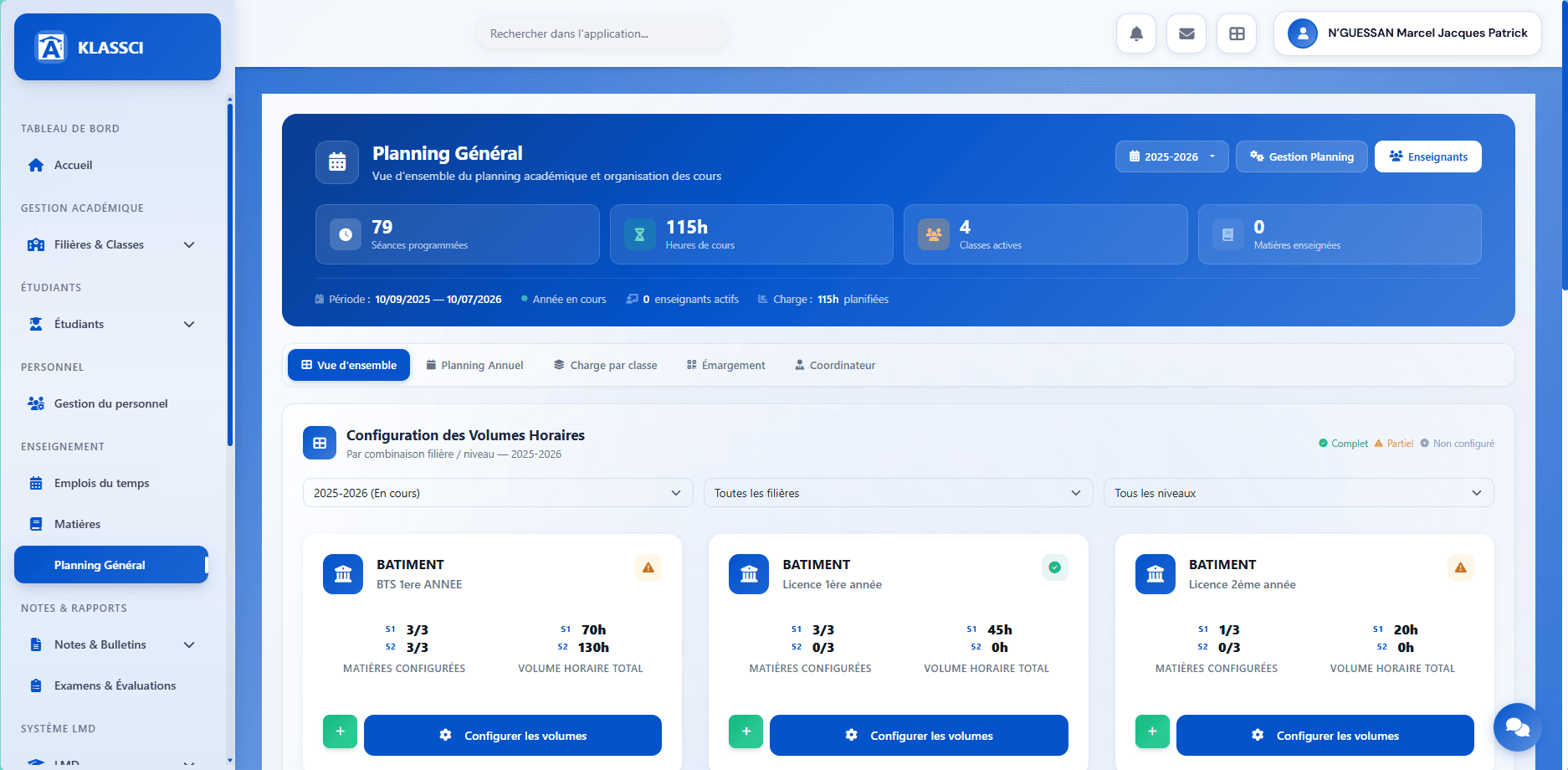Click the Gestion Planning button
Screen dimensions: 1568x770
[x=1301, y=157]
